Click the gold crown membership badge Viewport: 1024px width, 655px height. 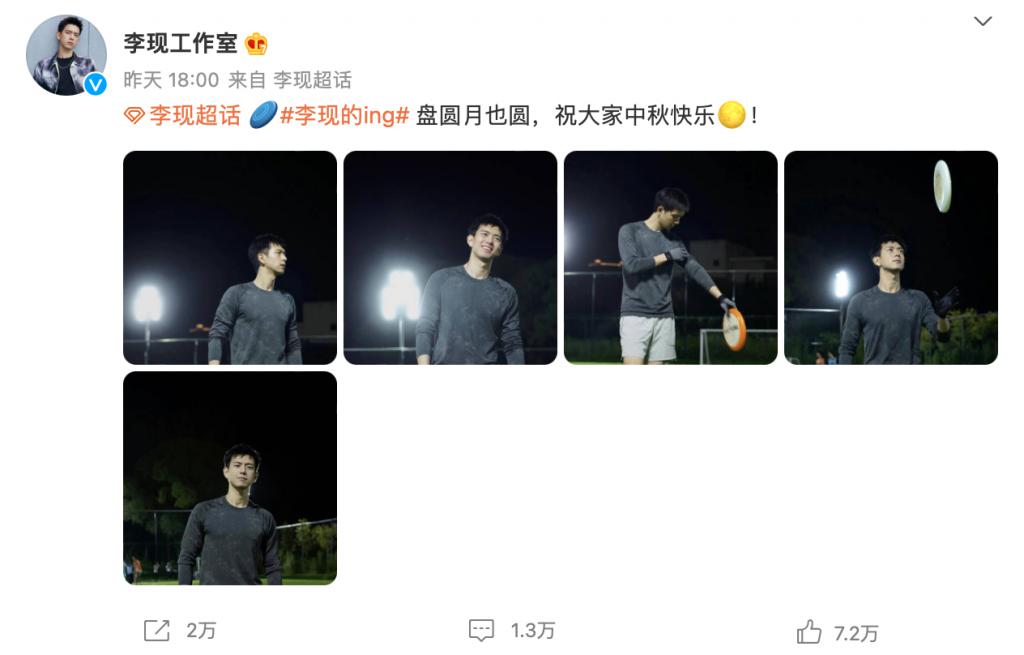(256, 44)
